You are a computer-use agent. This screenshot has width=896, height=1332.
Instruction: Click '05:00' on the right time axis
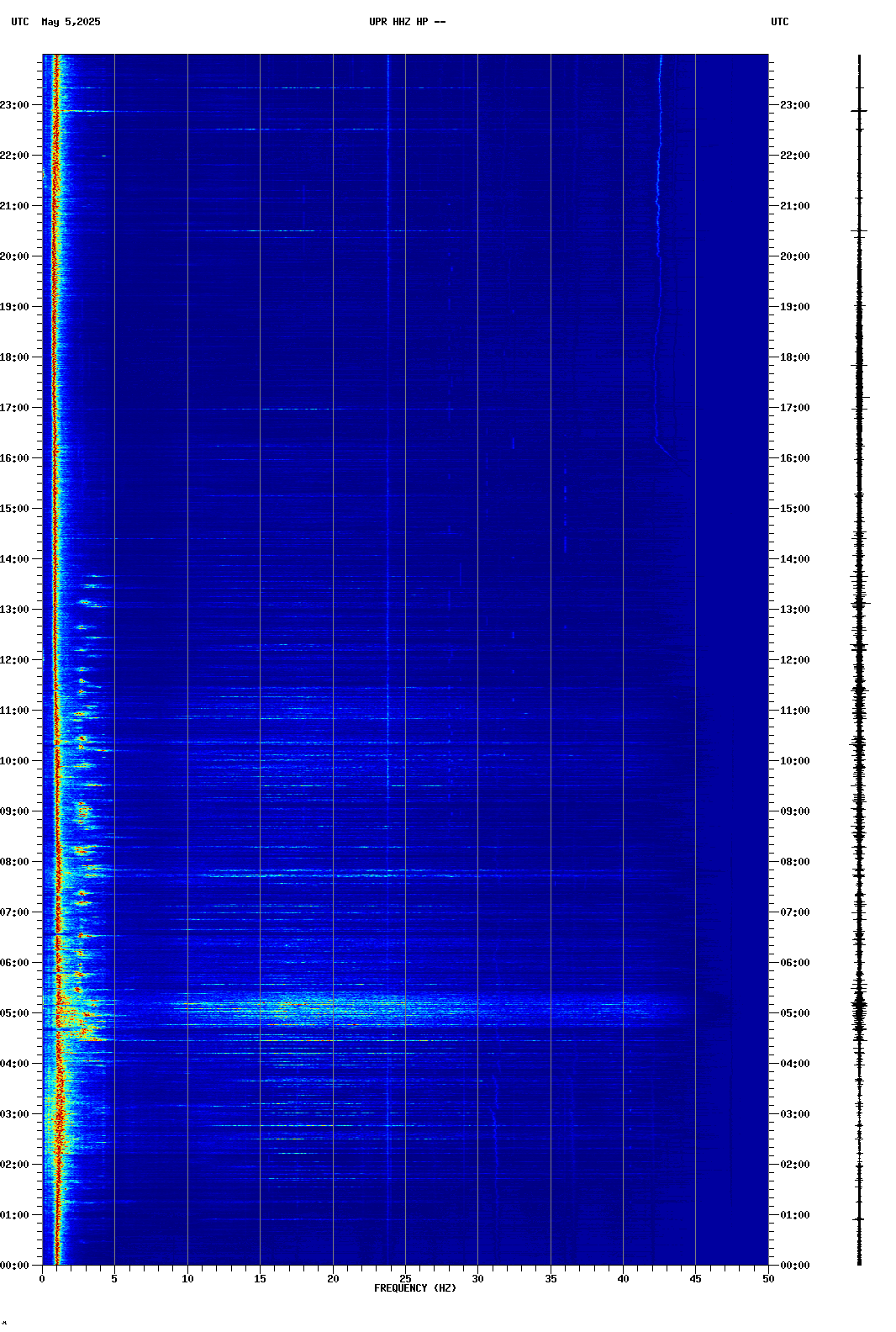click(795, 1013)
